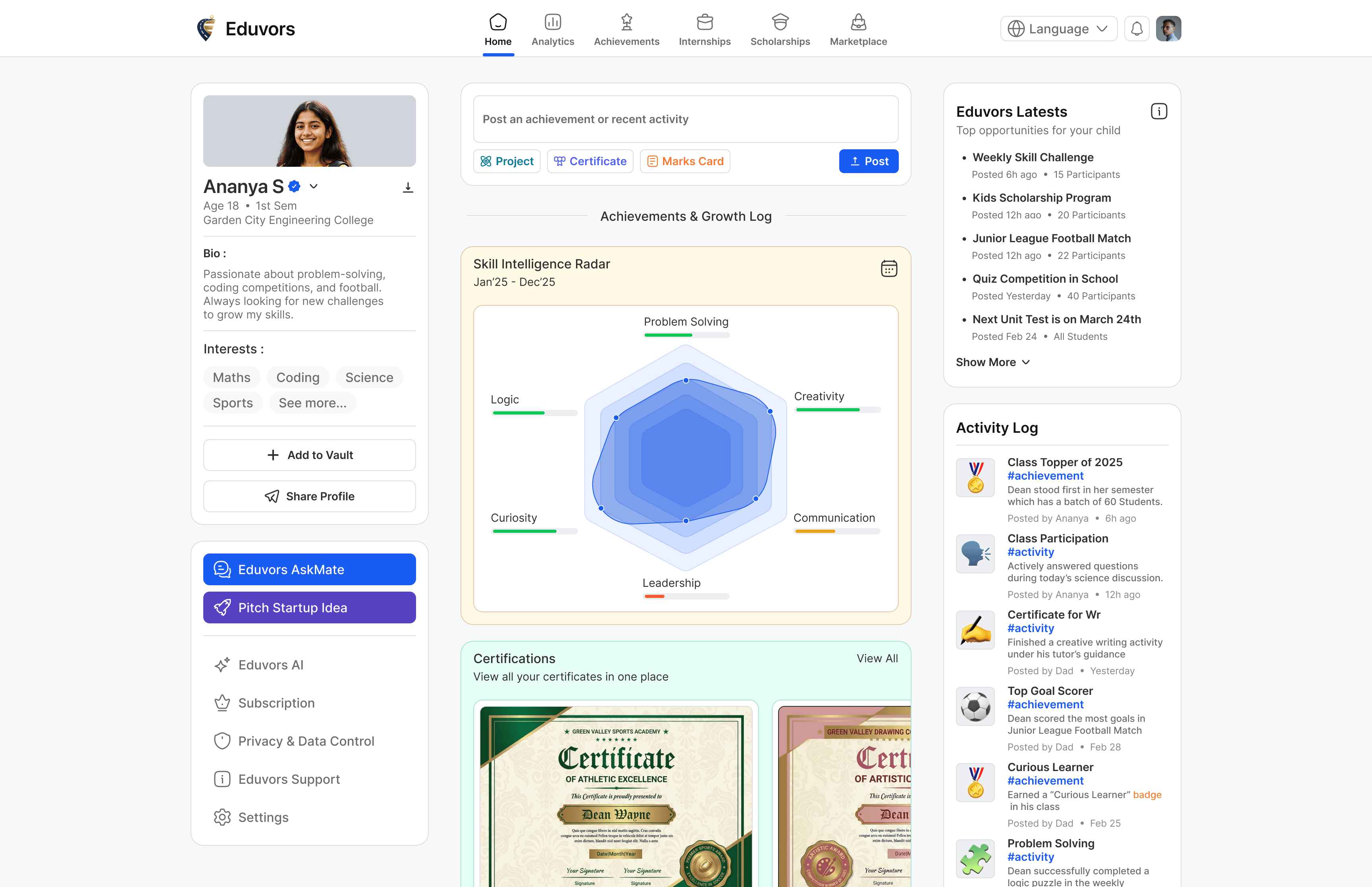
Task: Expand the chevron next to Ananya S
Action: 314,186
